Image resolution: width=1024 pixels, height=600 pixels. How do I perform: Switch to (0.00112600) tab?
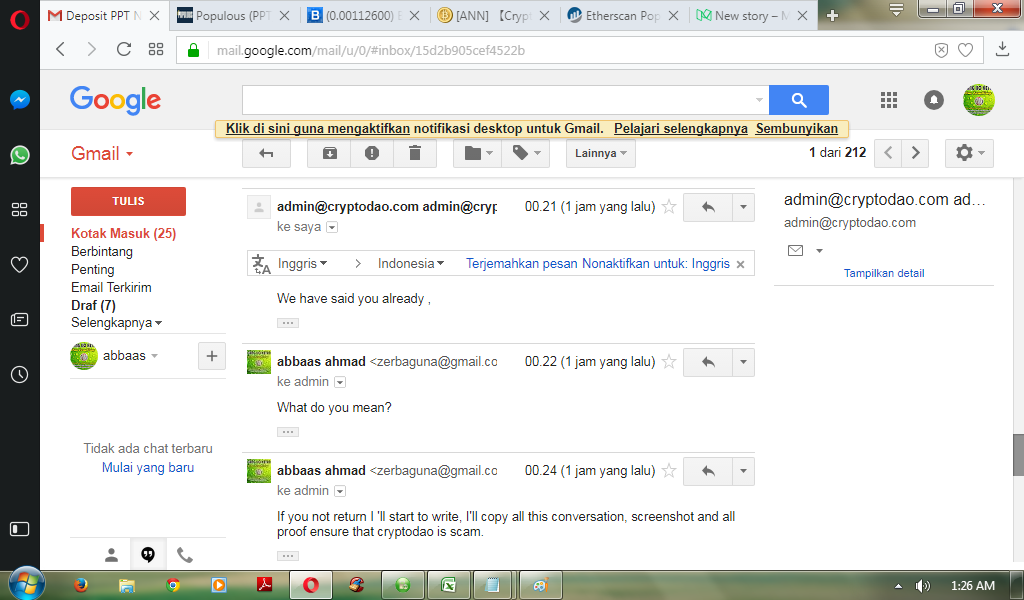coord(364,16)
